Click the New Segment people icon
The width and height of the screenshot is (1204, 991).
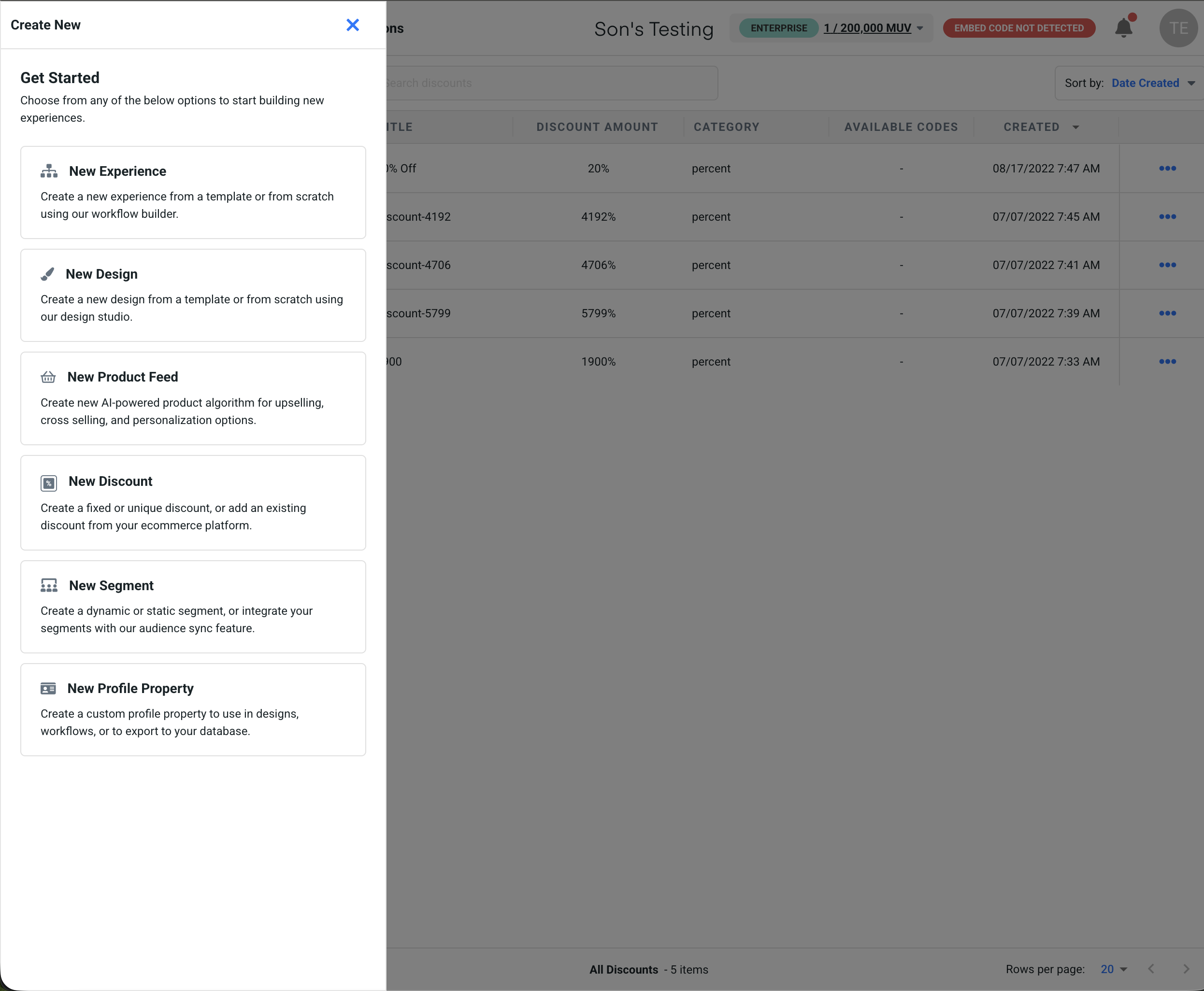(x=49, y=586)
